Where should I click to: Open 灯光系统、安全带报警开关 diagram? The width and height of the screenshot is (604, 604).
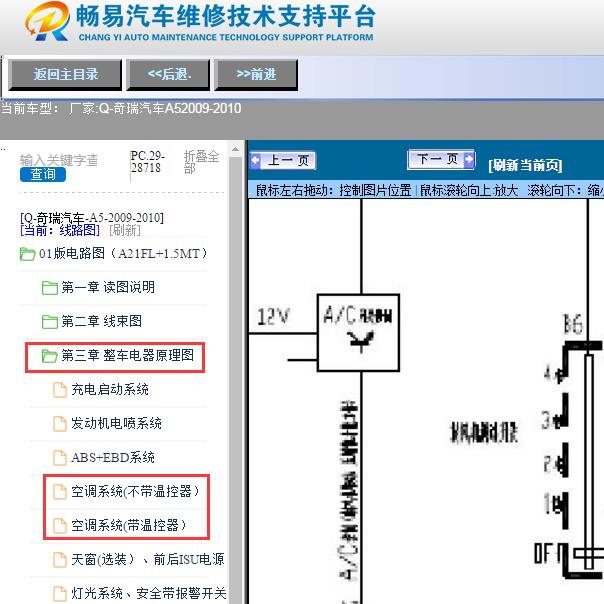pos(149,593)
